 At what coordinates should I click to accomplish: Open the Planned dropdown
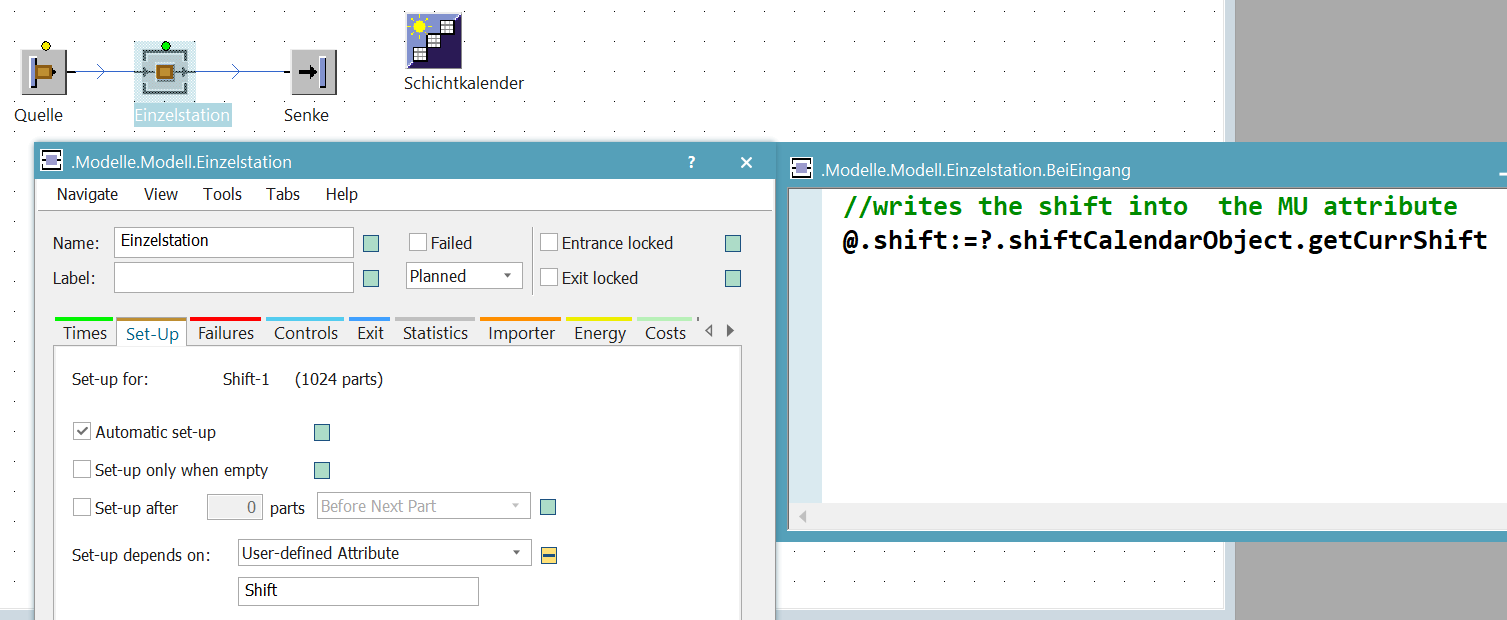(464, 276)
